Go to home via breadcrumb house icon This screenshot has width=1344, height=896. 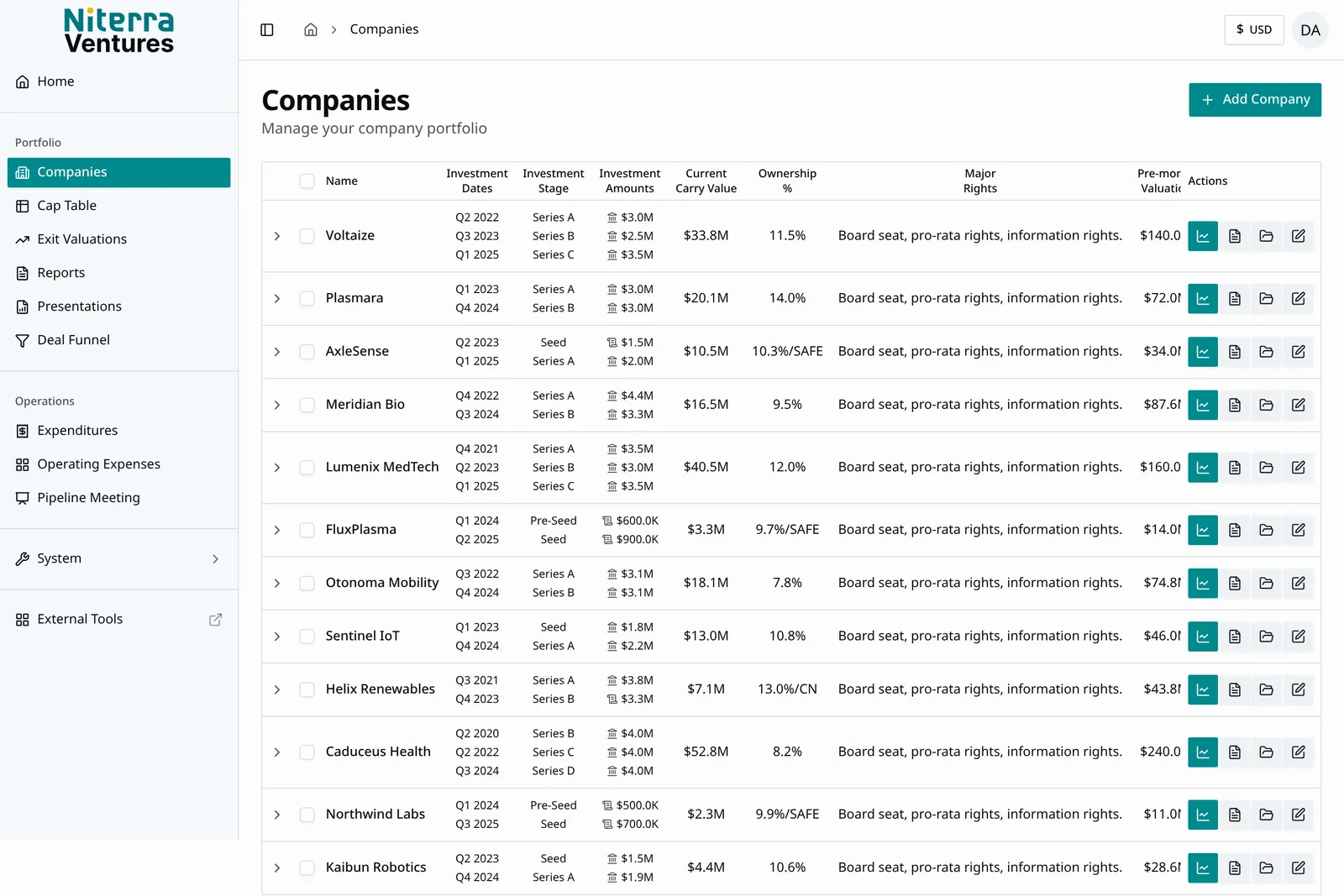click(311, 29)
